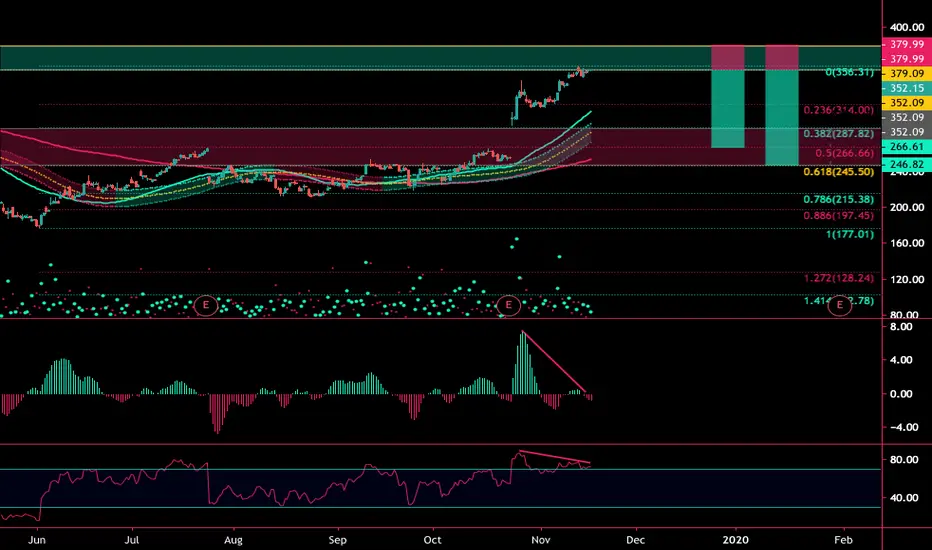Click the red stop-loss zone of second position
The height and width of the screenshot is (550, 932).
click(x=782, y=58)
